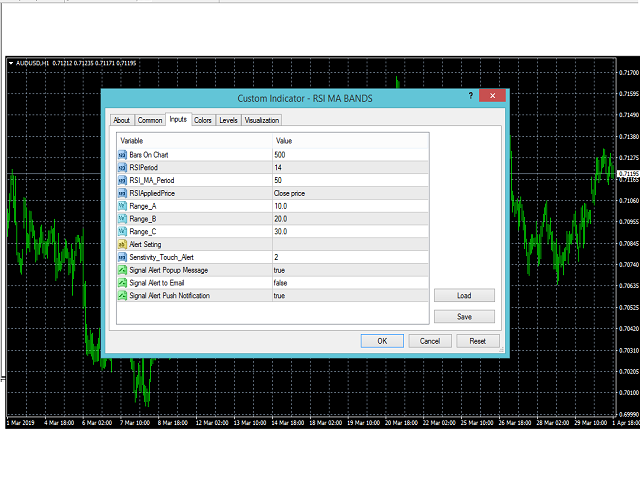This screenshot has height=480, width=640.
Task: Click the Signal Alert Popup Message boolean icon
Action: [x=123, y=270]
